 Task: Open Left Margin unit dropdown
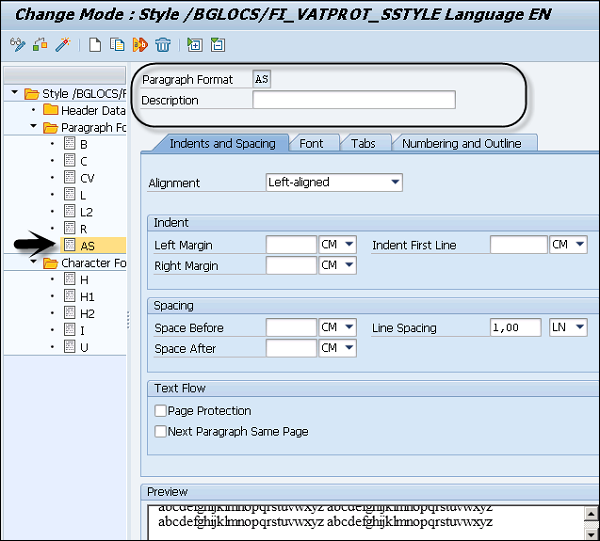[x=349, y=245]
